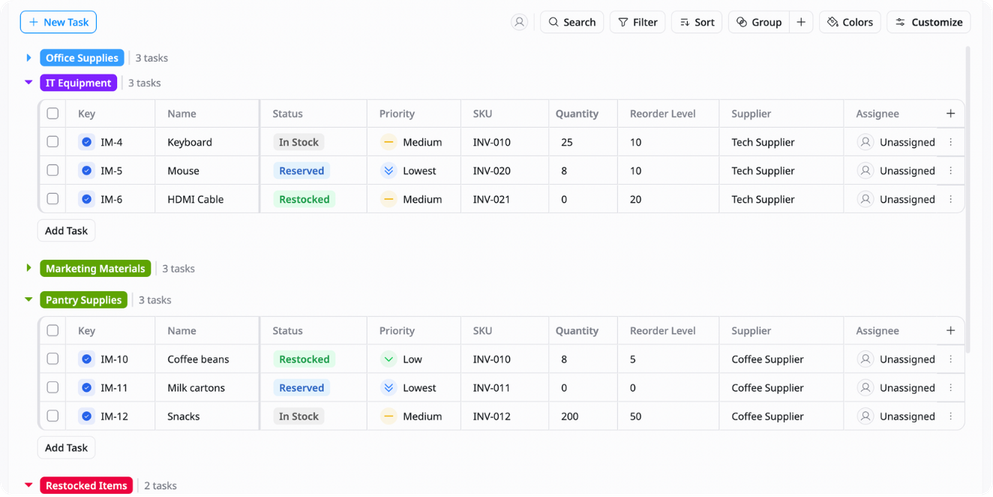993x497 pixels.
Task: Open Restocked status dropdown for HDMI Cable
Action: coord(304,199)
